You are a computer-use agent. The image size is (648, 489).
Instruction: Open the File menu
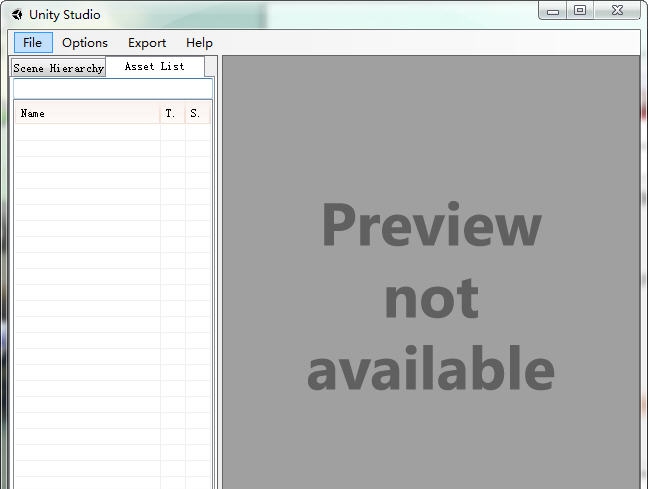point(33,43)
